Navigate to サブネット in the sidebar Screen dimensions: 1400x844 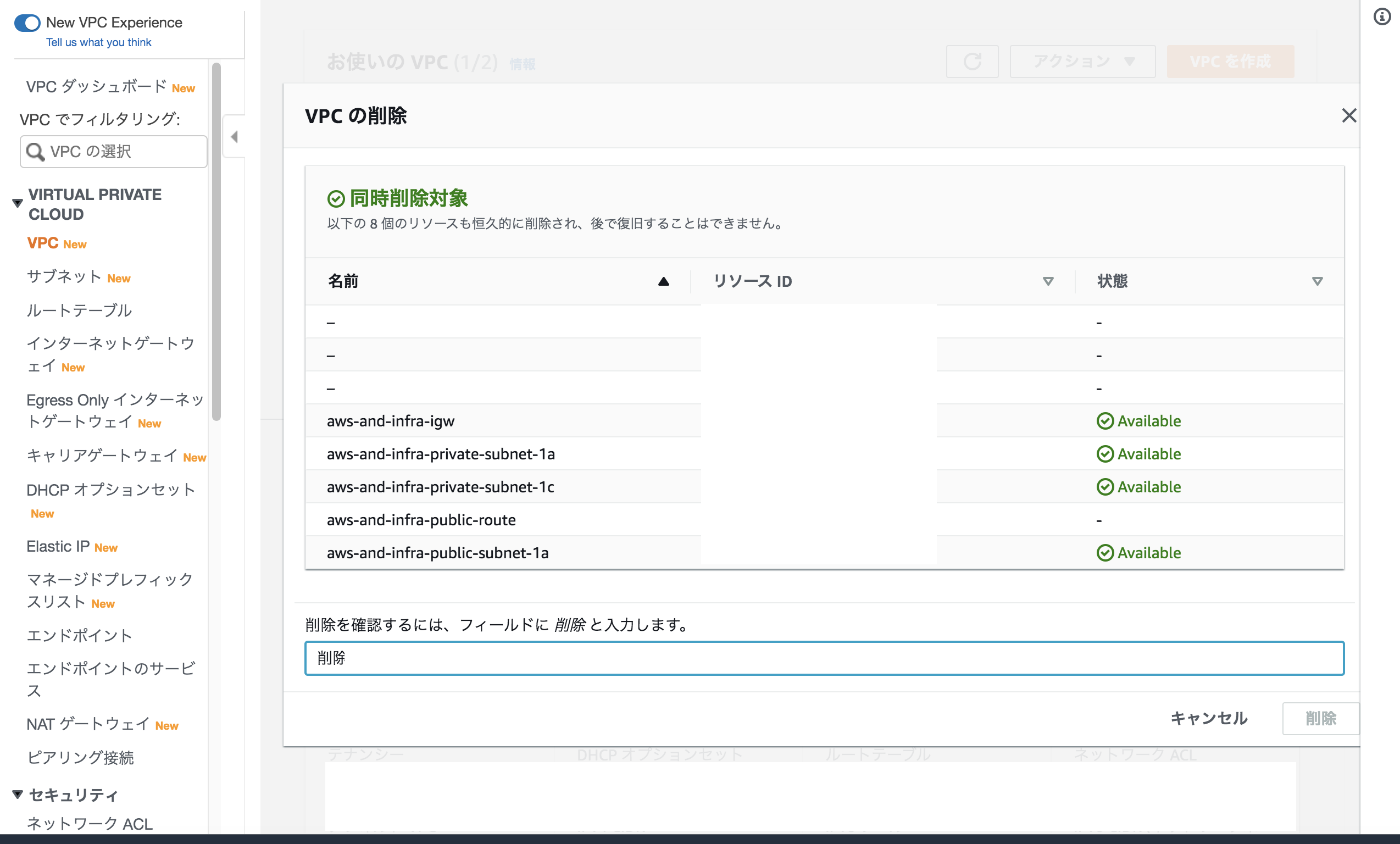63,277
